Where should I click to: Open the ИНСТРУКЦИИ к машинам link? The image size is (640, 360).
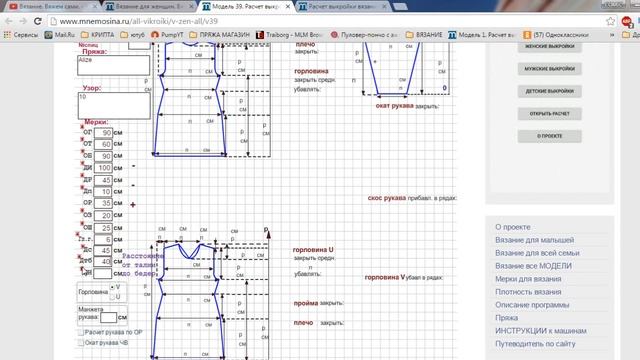(x=541, y=331)
